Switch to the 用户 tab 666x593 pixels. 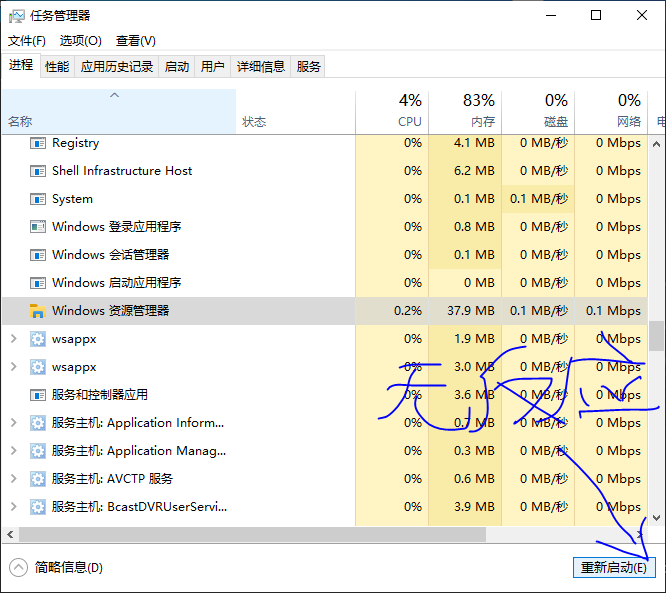[212, 67]
